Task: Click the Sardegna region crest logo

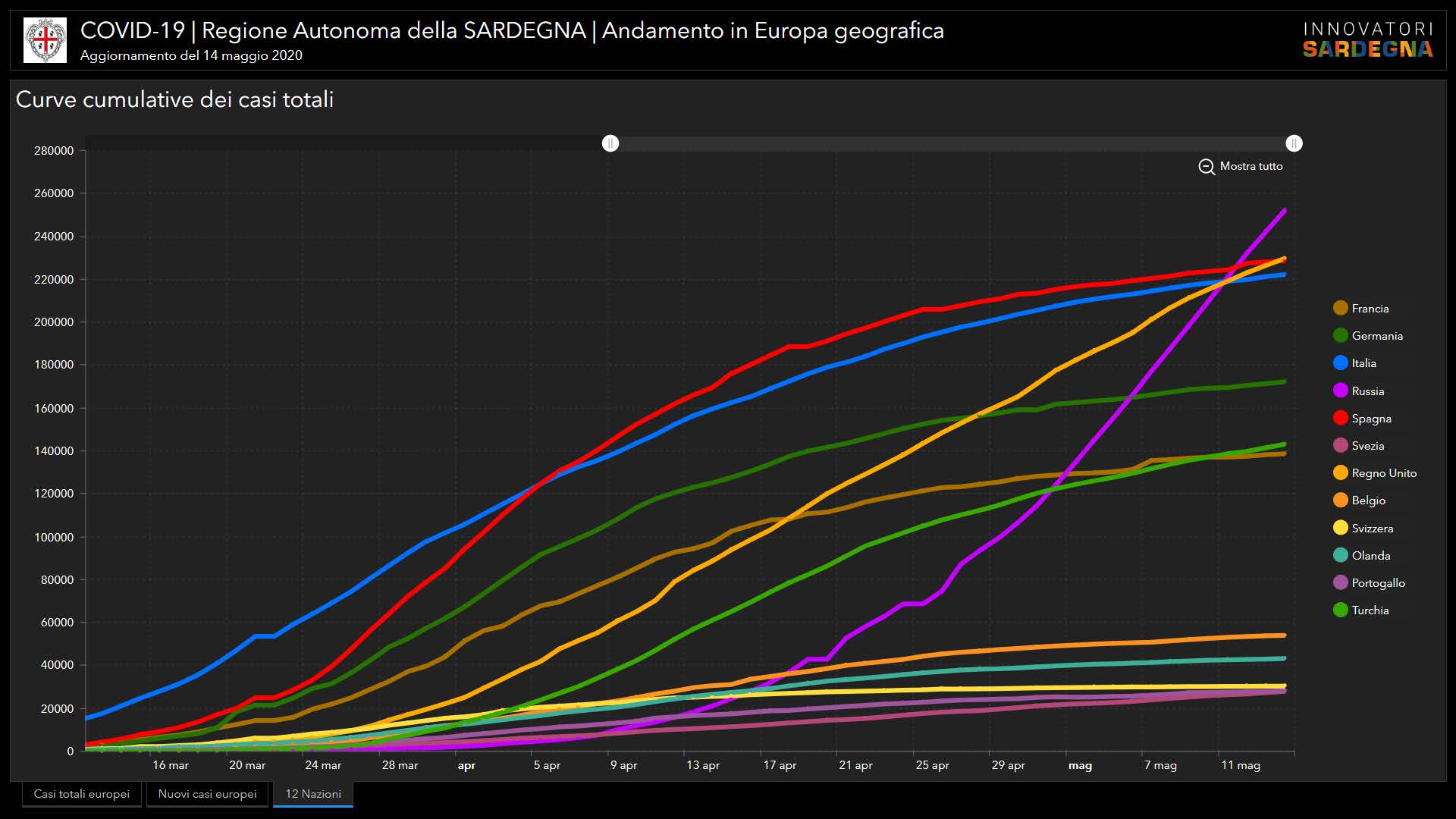Action: click(x=45, y=40)
